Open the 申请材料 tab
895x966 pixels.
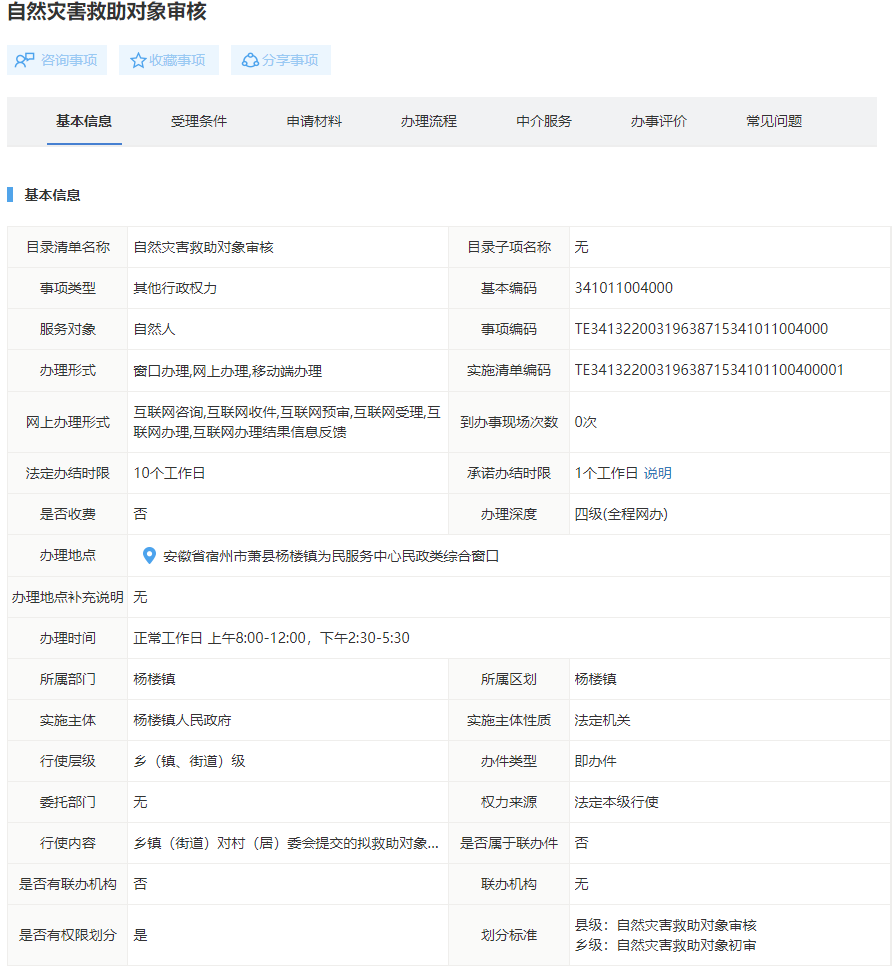(x=314, y=121)
